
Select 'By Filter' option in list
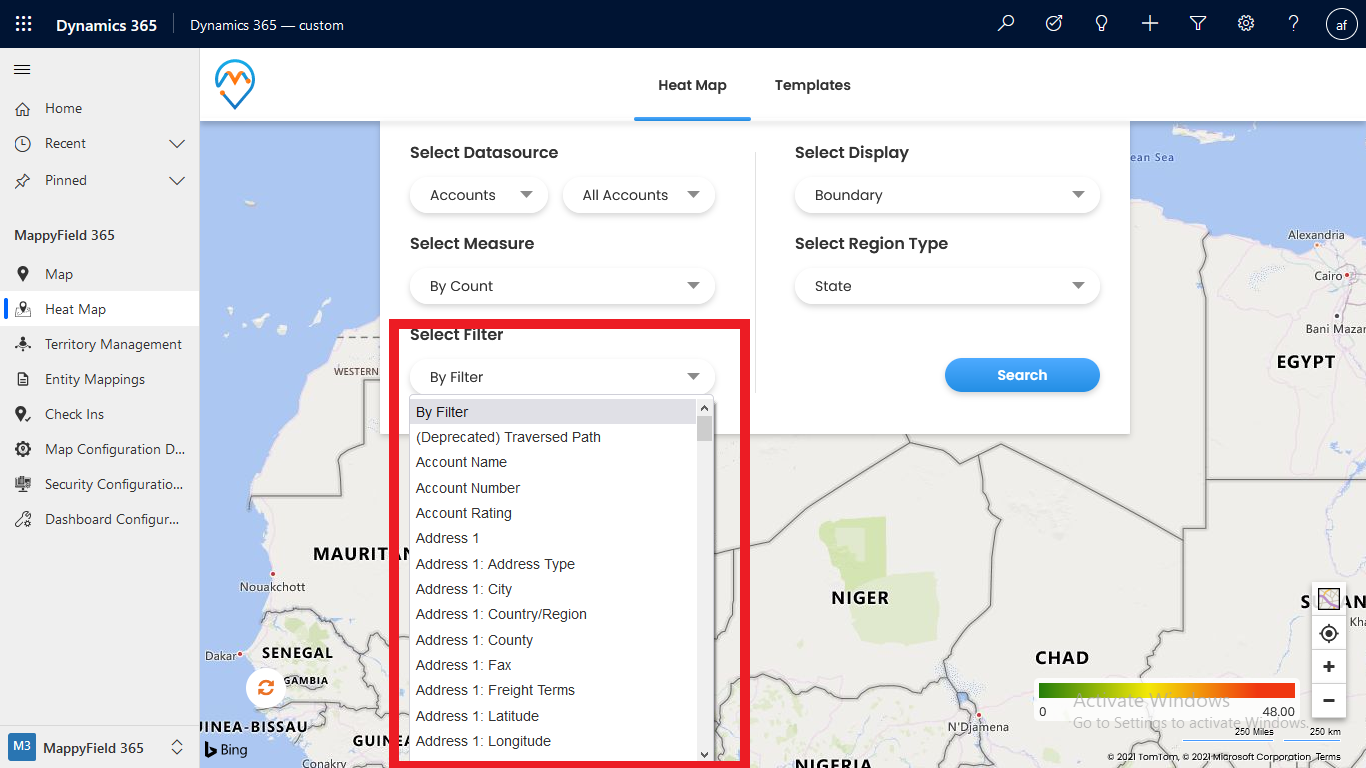point(553,412)
